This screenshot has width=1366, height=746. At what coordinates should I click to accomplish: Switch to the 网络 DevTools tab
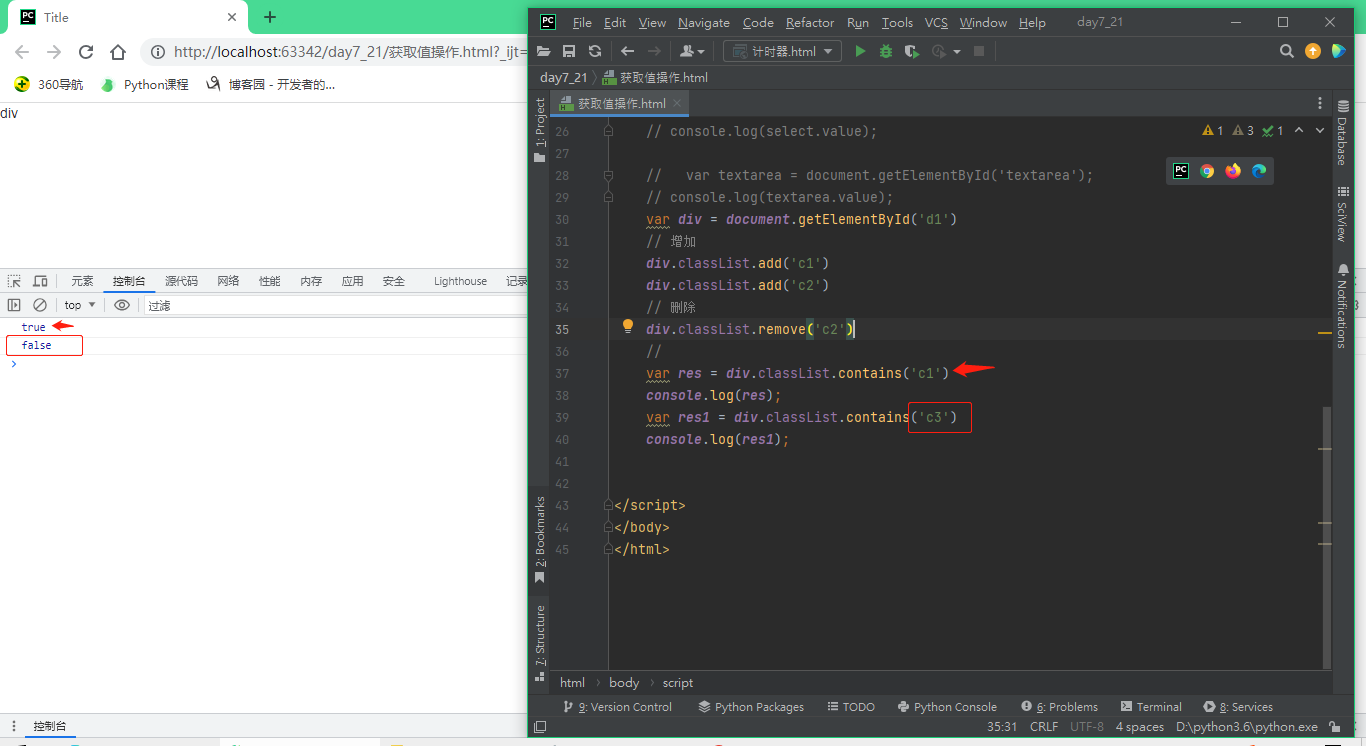(x=228, y=281)
